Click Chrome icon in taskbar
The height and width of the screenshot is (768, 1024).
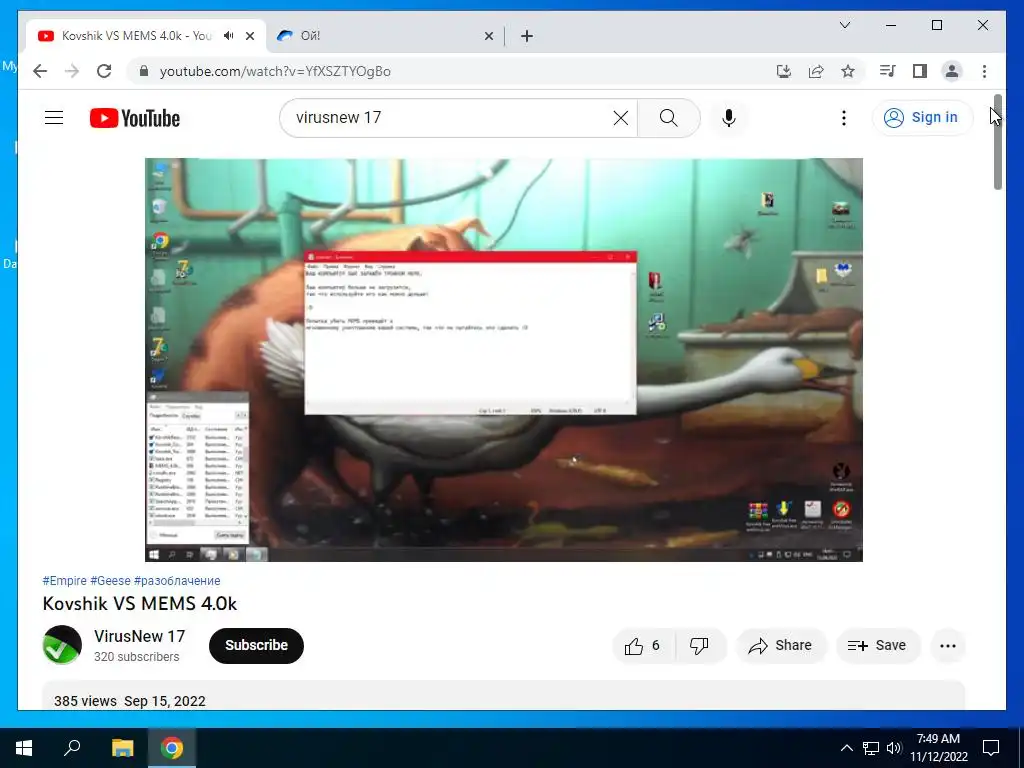tap(172, 748)
